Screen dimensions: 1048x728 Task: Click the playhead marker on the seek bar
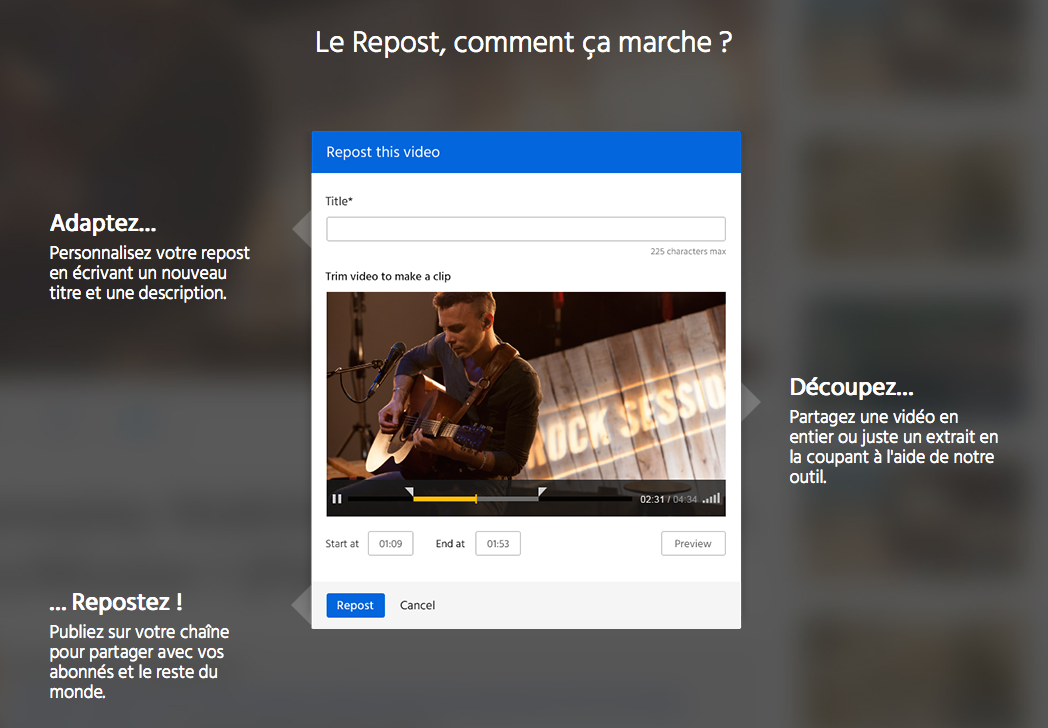click(476, 499)
